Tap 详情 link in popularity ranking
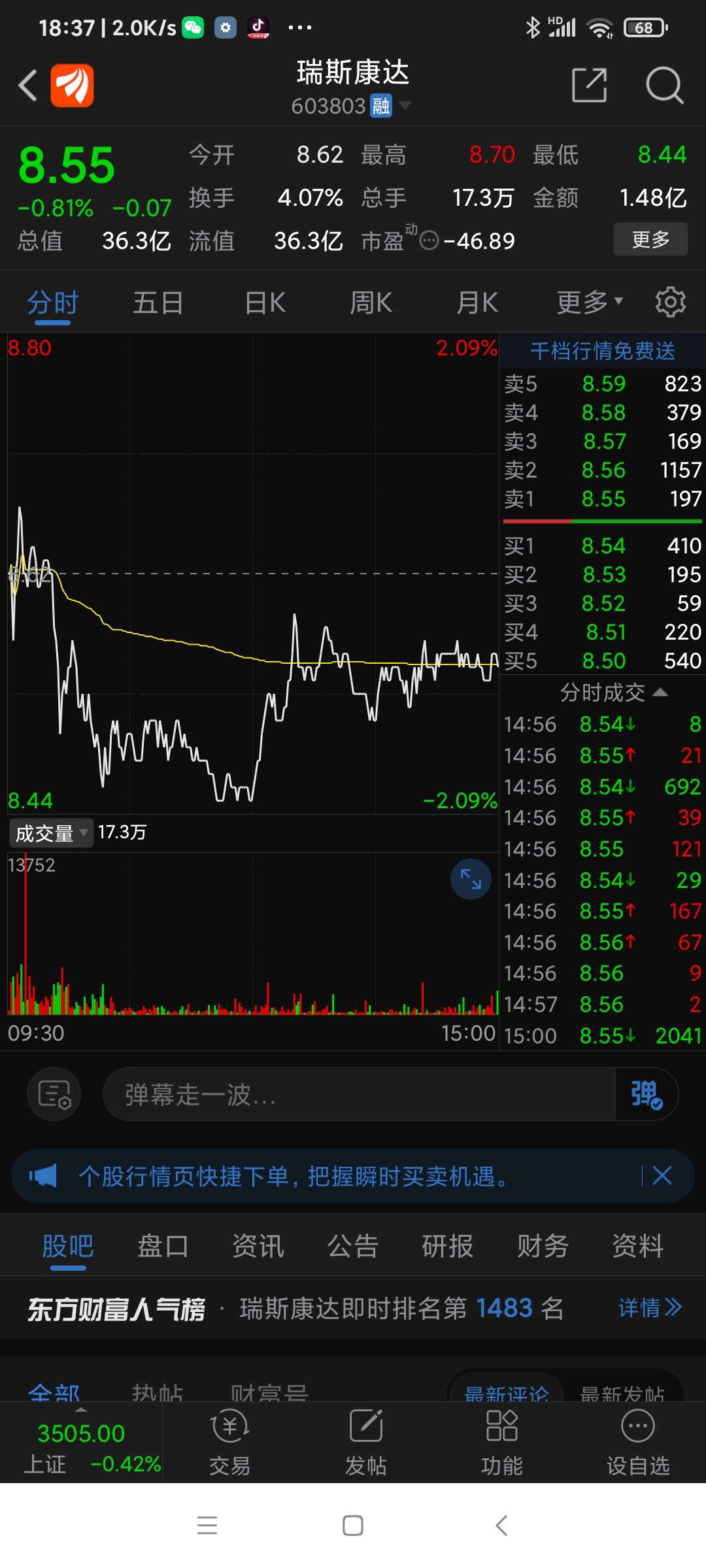 pyautogui.click(x=650, y=1307)
